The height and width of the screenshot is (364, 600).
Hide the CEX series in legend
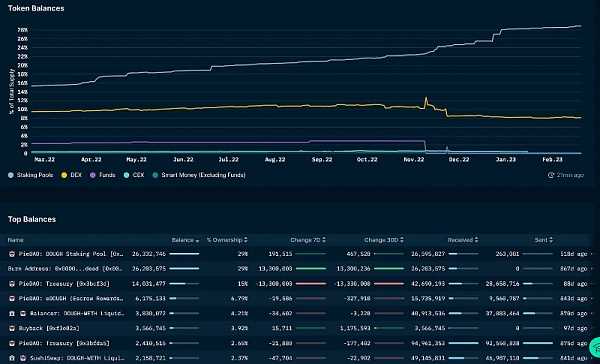click(x=134, y=175)
